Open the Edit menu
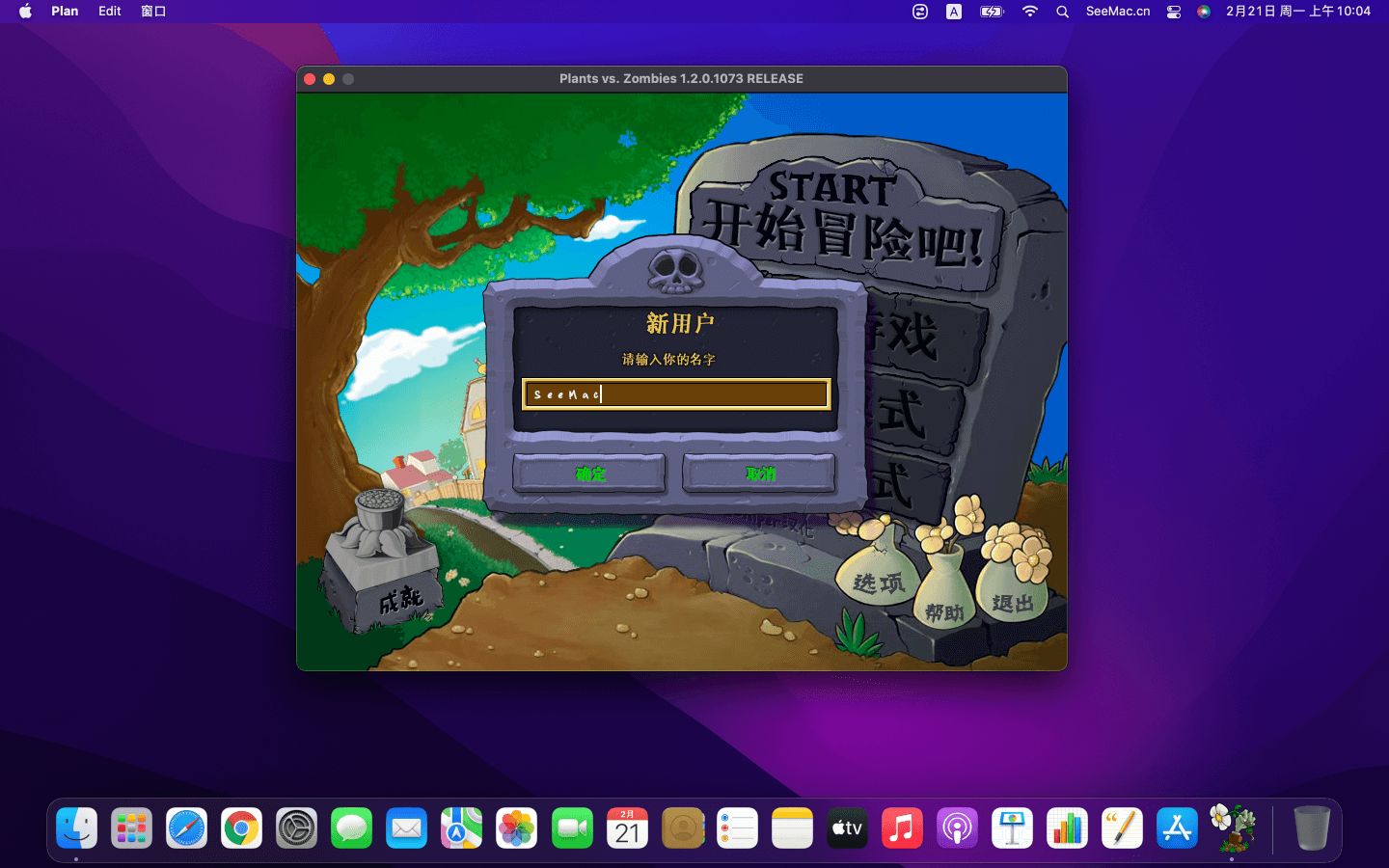This screenshot has width=1389, height=868. [x=110, y=12]
